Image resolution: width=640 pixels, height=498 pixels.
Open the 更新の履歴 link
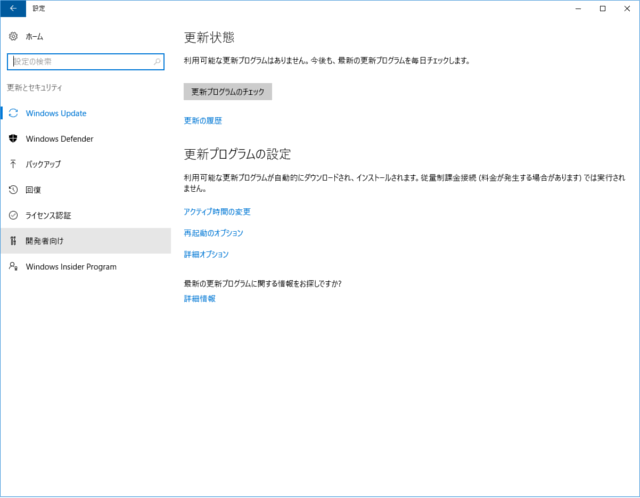pyautogui.click(x=203, y=120)
